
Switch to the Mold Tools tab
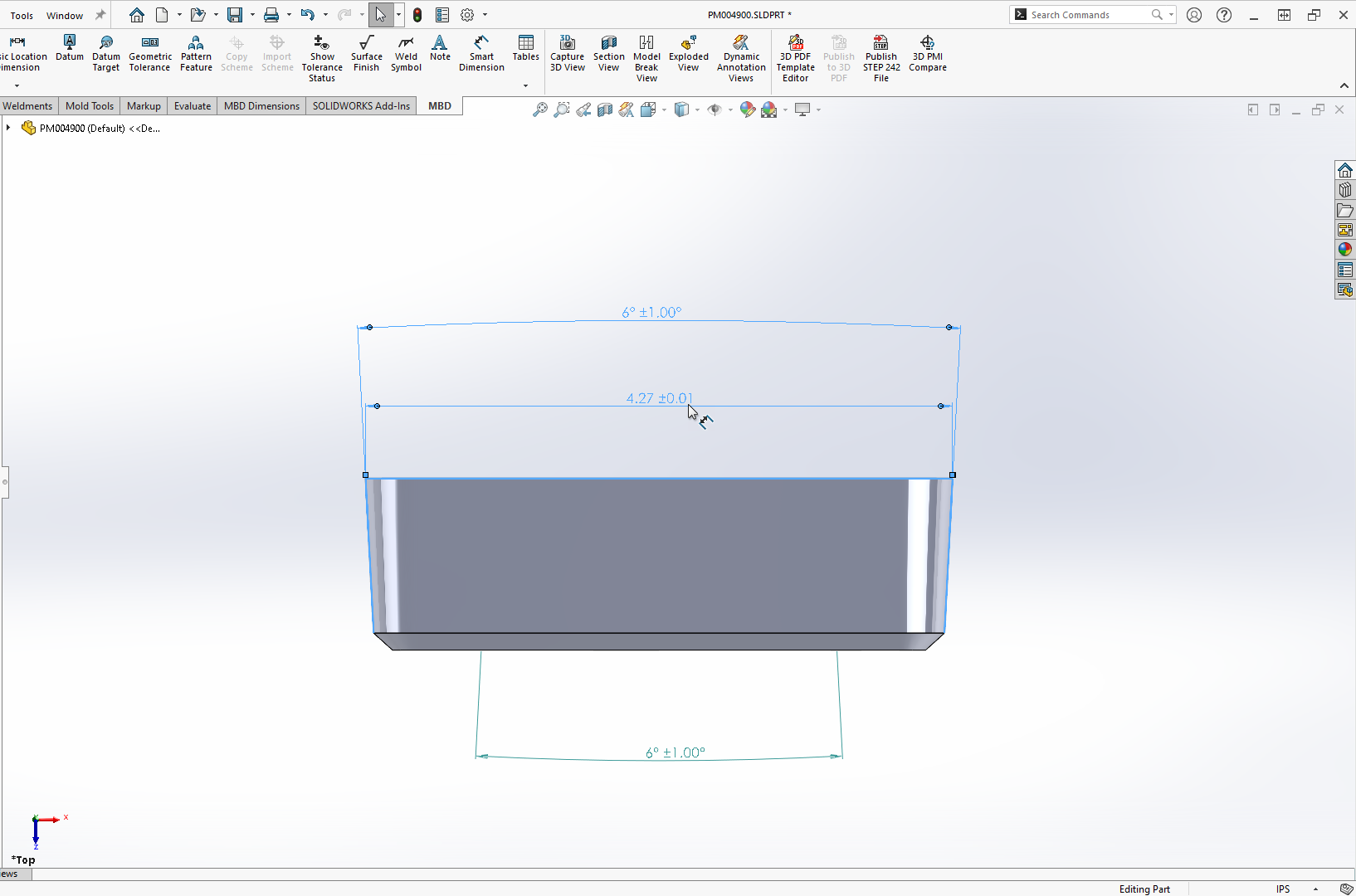point(89,105)
